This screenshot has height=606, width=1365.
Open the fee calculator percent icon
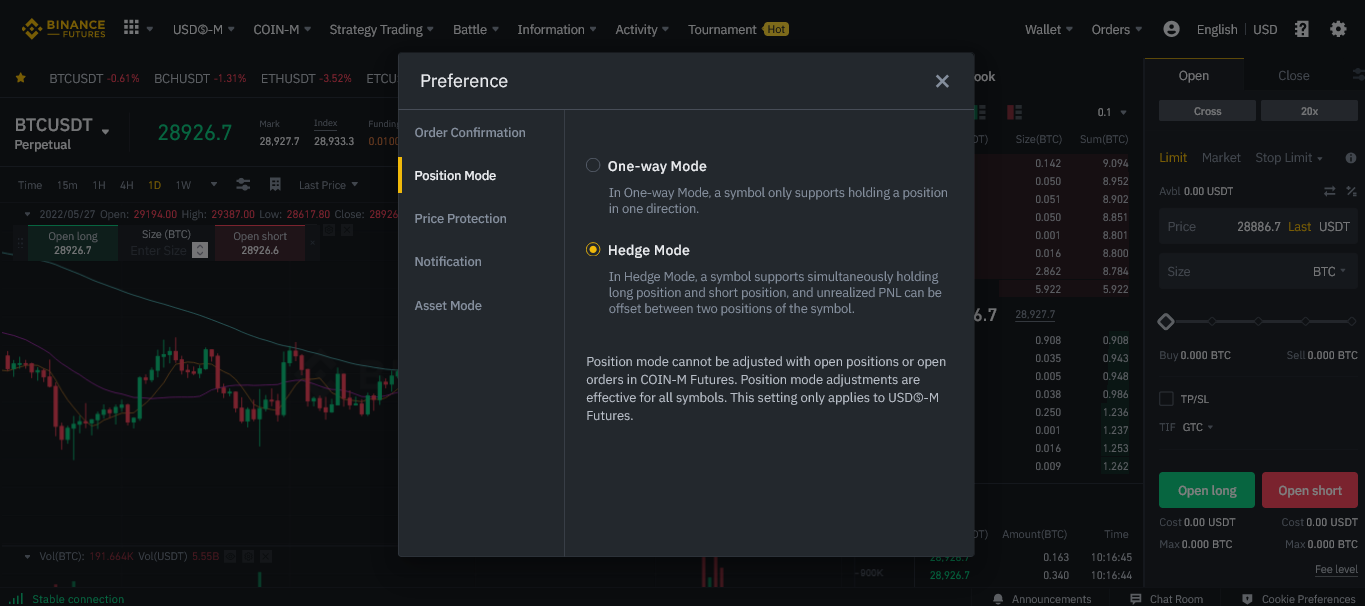(x=1351, y=191)
